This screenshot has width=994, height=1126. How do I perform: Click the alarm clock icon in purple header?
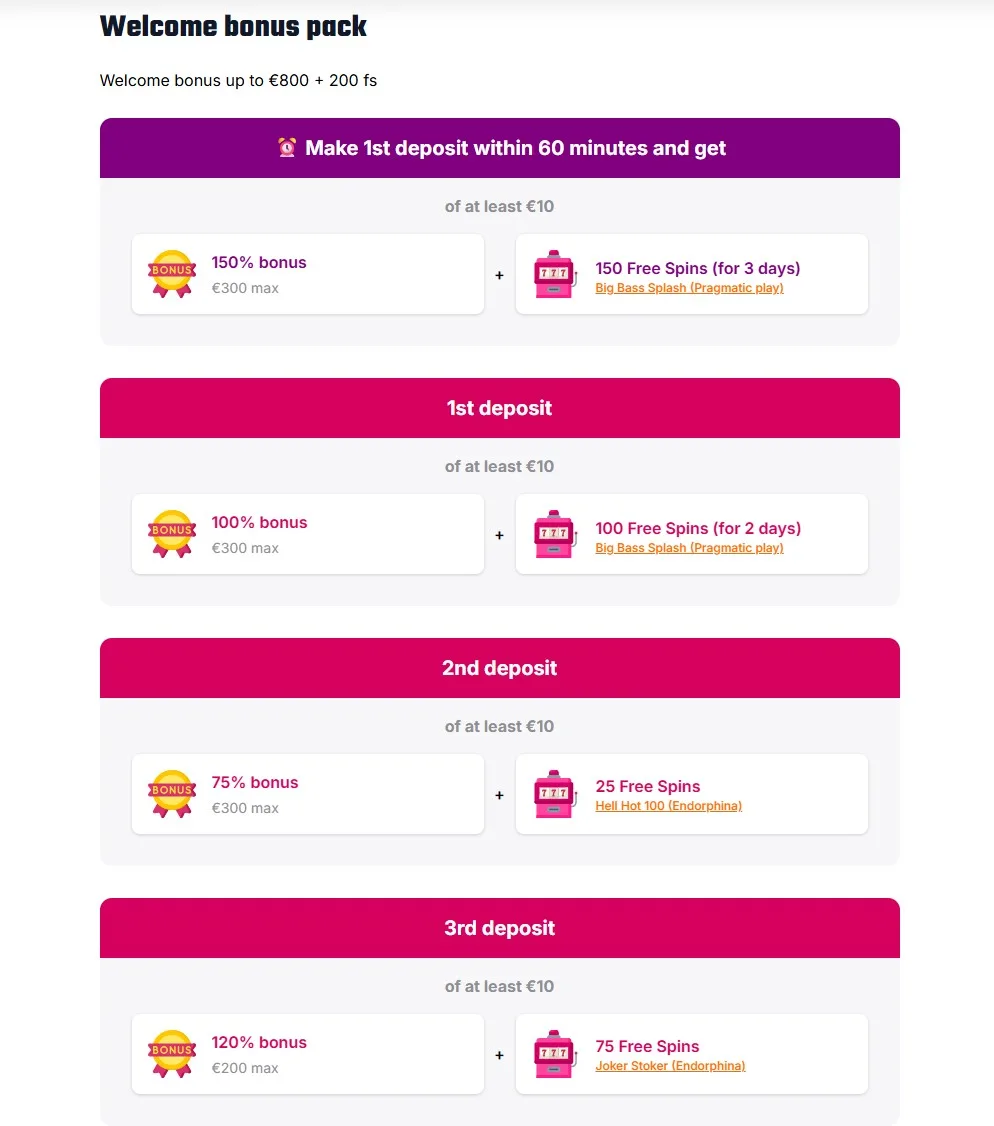point(287,148)
